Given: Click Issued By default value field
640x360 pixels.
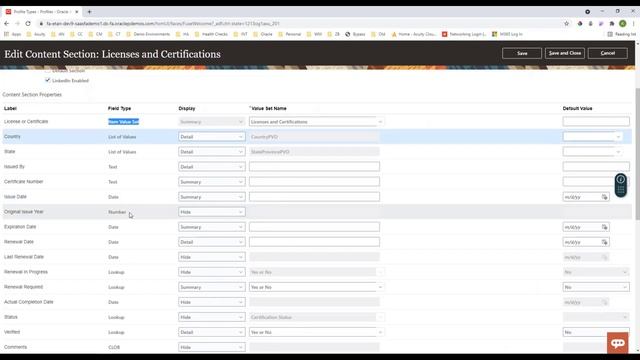Looking at the screenshot, I should coord(596,167).
